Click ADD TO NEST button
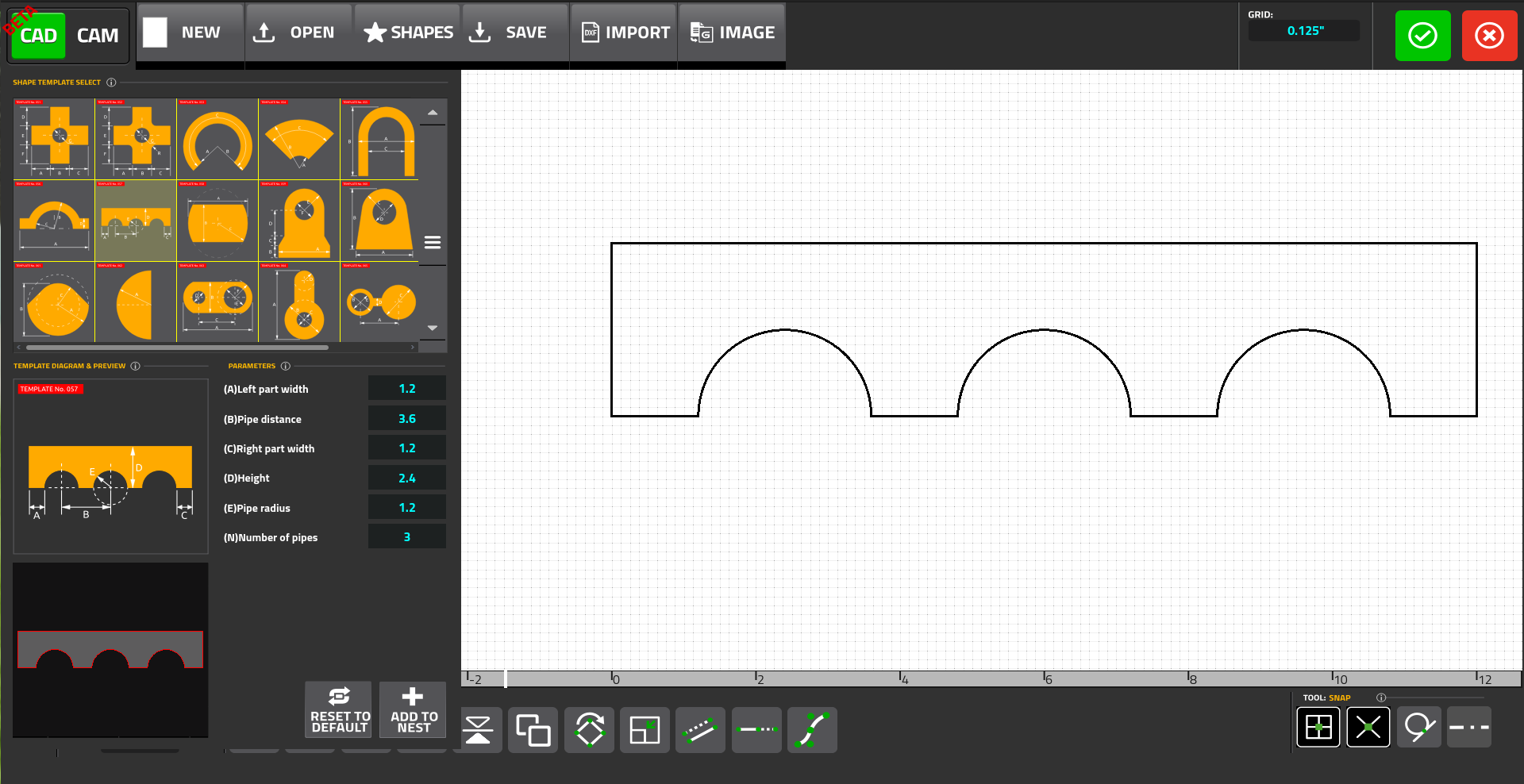Screen dimensions: 1524x784 (413, 709)
